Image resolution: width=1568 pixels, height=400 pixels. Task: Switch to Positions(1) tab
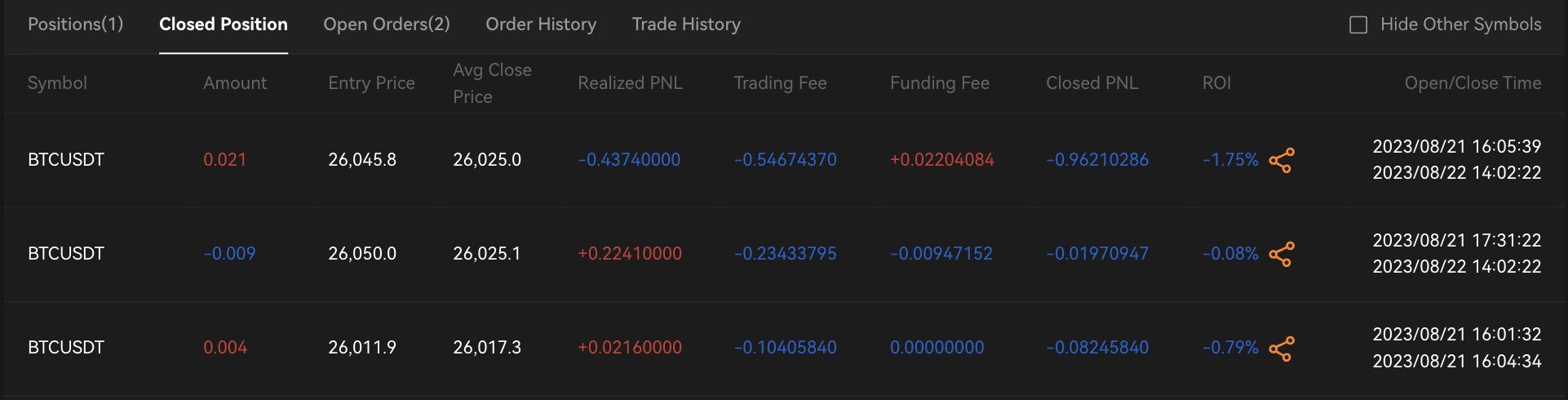click(76, 24)
